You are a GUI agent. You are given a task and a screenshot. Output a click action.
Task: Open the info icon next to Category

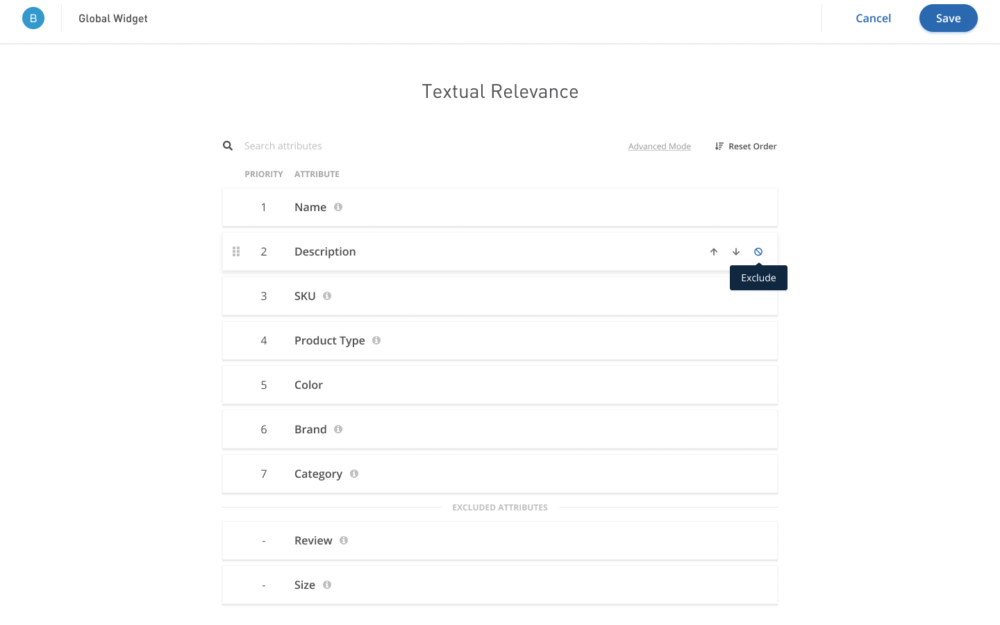(x=354, y=474)
